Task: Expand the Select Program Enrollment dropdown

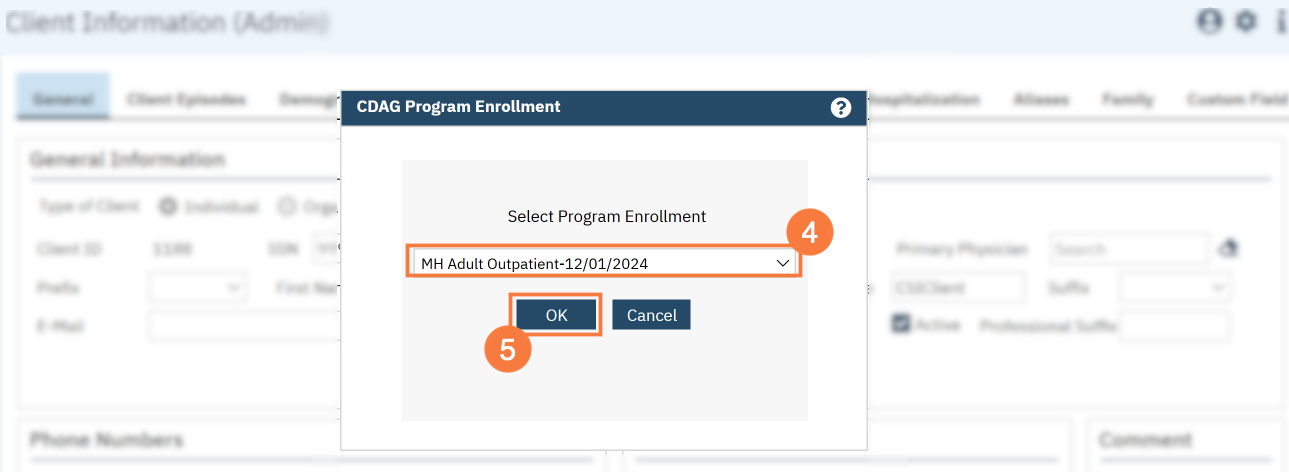Action: pyautogui.click(x=604, y=263)
